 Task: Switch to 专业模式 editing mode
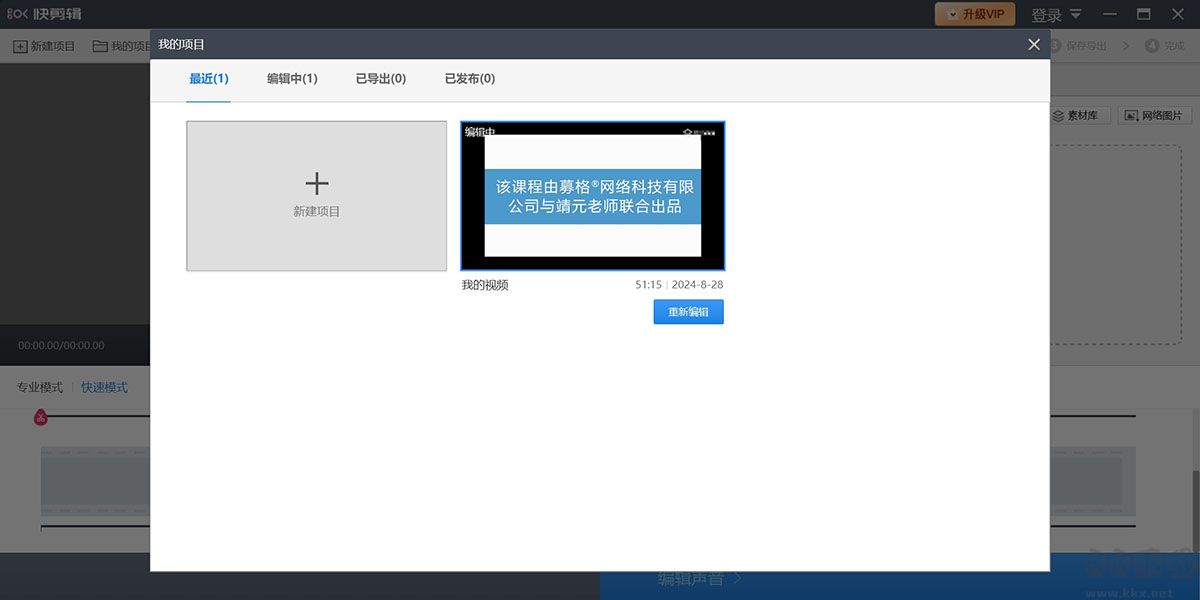click(38, 387)
